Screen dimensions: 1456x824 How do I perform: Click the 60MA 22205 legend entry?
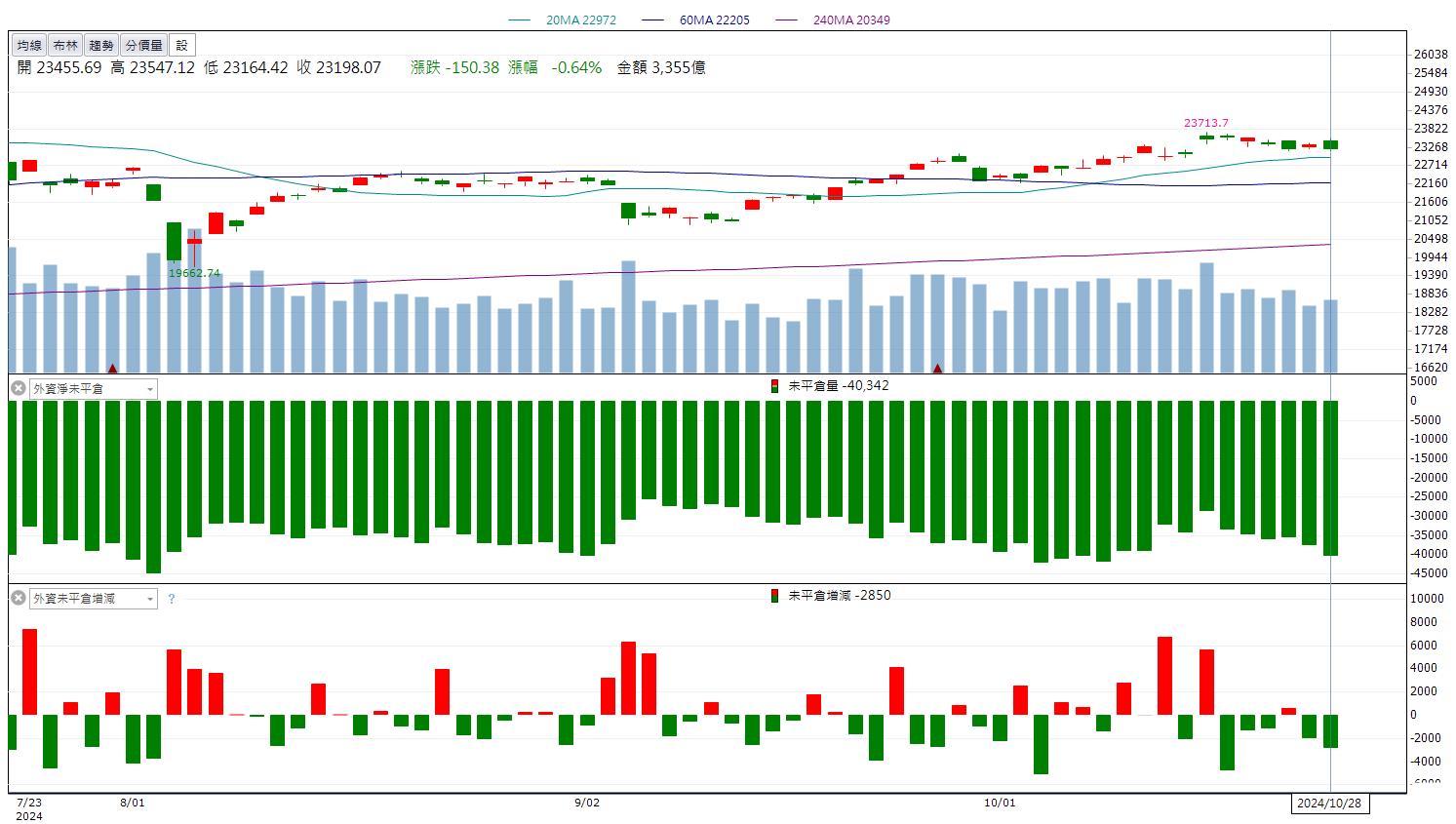(x=696, y=20)
